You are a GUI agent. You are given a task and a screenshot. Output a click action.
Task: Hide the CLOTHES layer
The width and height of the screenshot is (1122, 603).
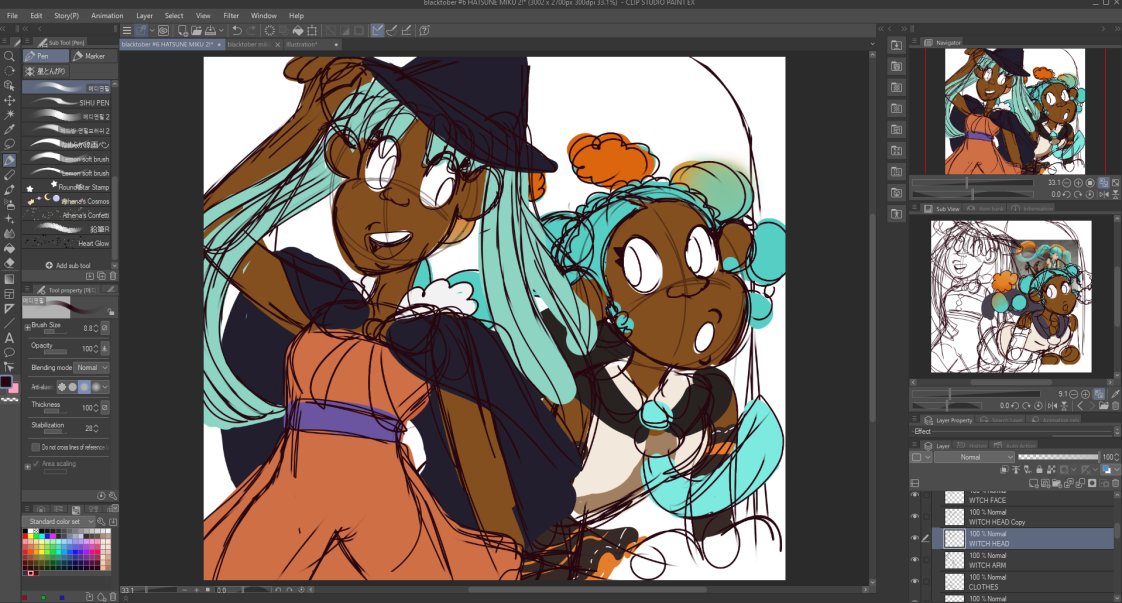coord(914,582)
